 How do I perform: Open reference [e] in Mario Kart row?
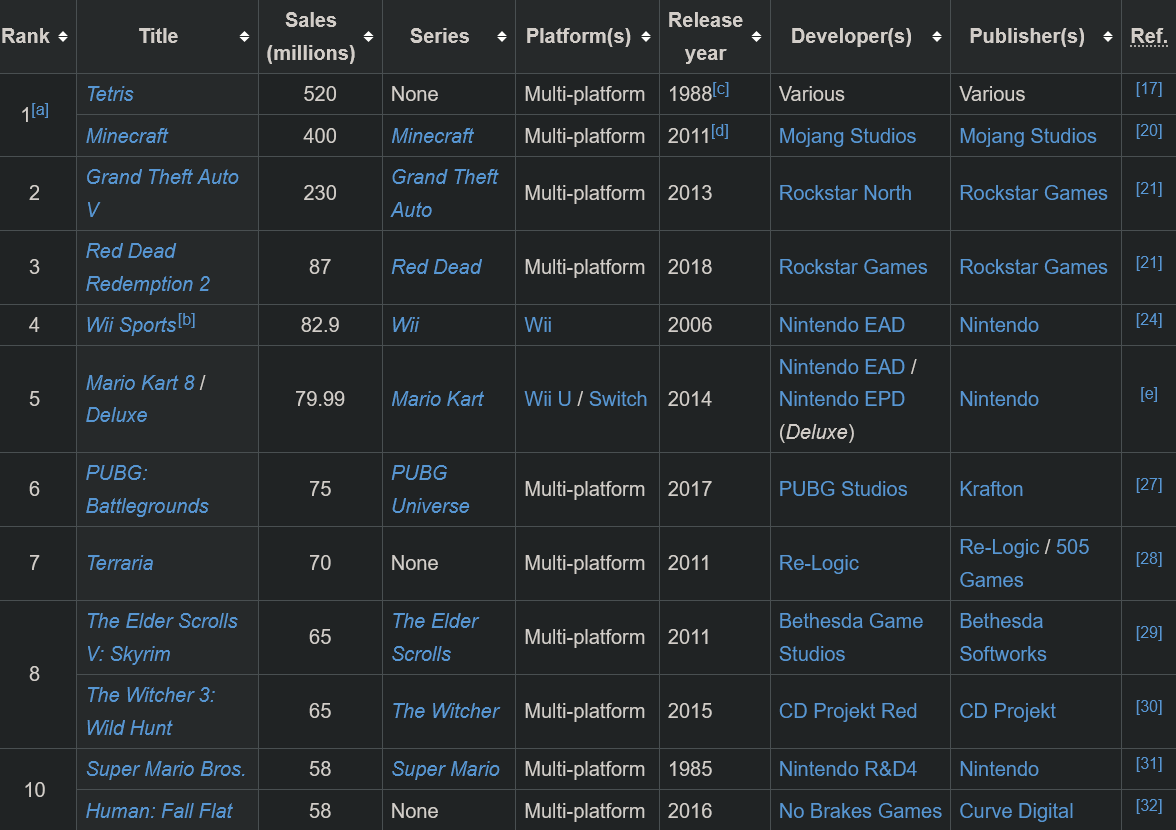click(x=1148, y=394)
